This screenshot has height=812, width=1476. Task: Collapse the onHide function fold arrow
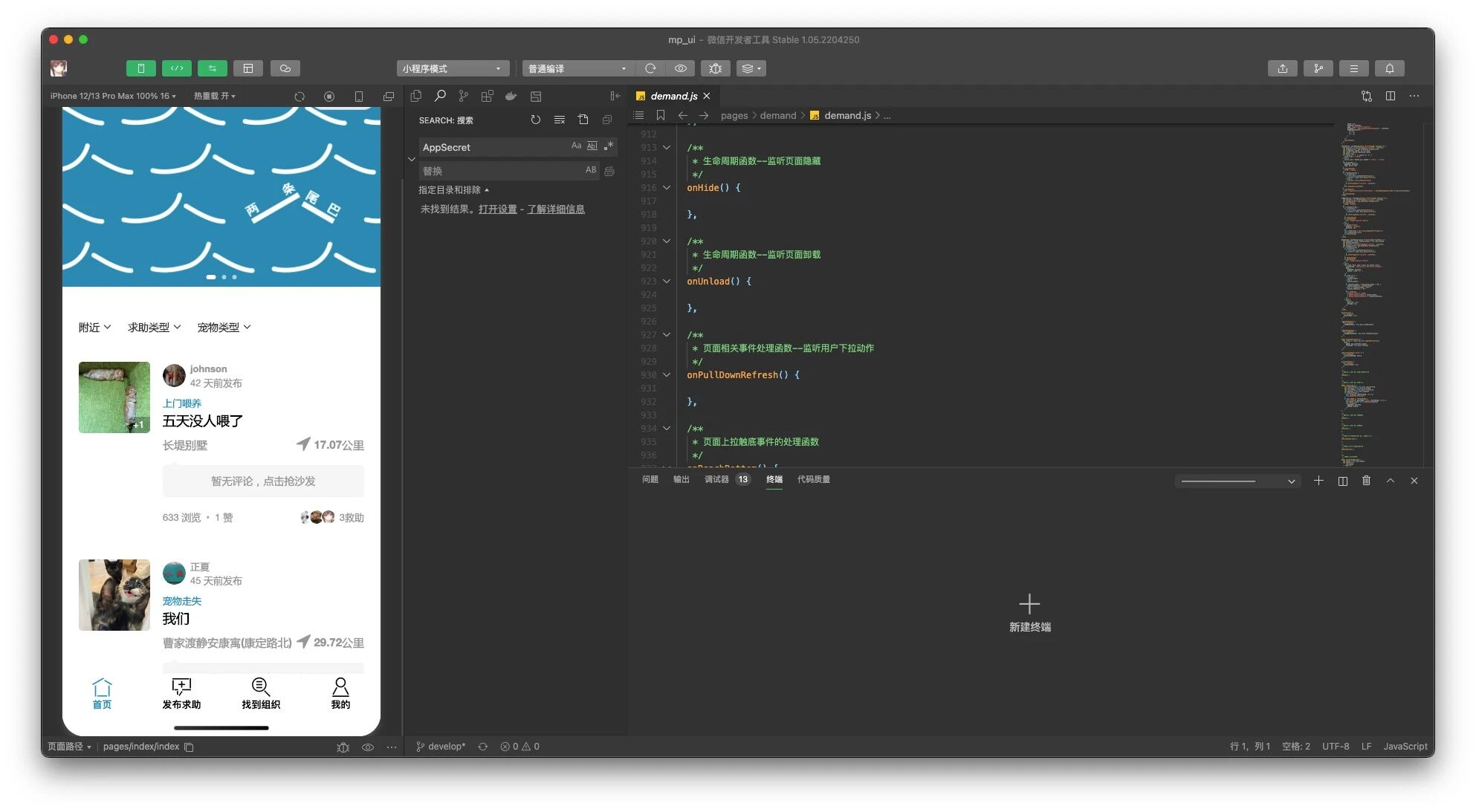[667, 188]
